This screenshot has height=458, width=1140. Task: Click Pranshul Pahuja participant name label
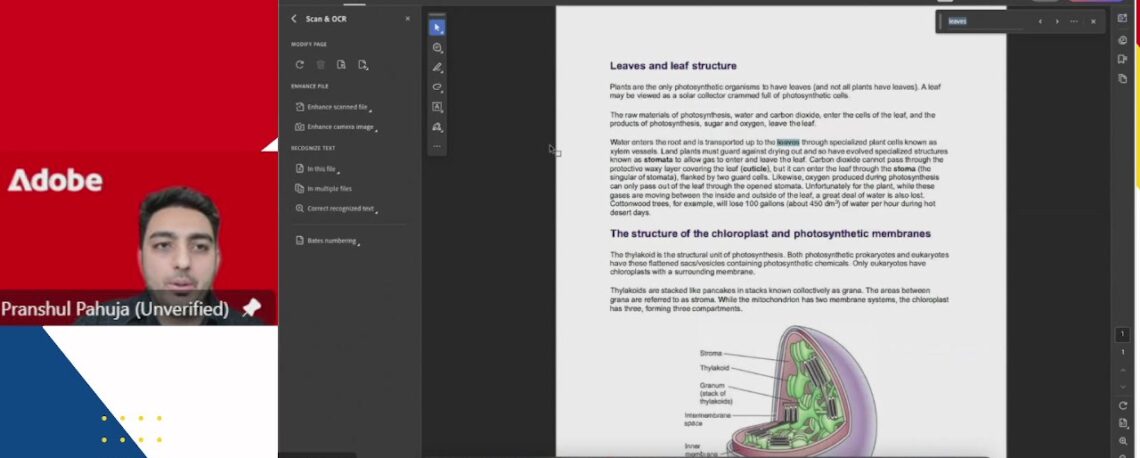coord(115,309)
